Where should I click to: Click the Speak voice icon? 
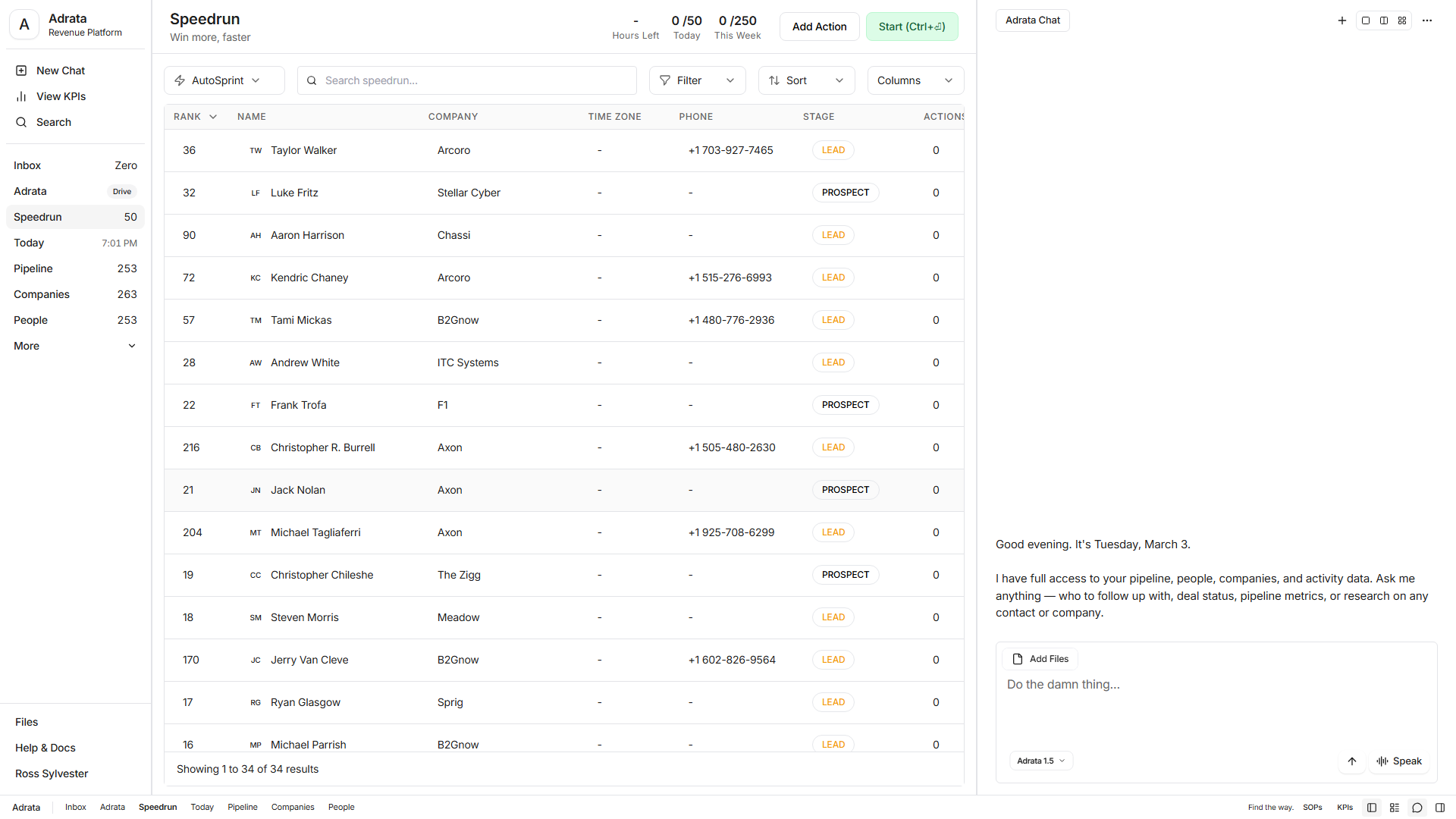tap(1399, 761)
